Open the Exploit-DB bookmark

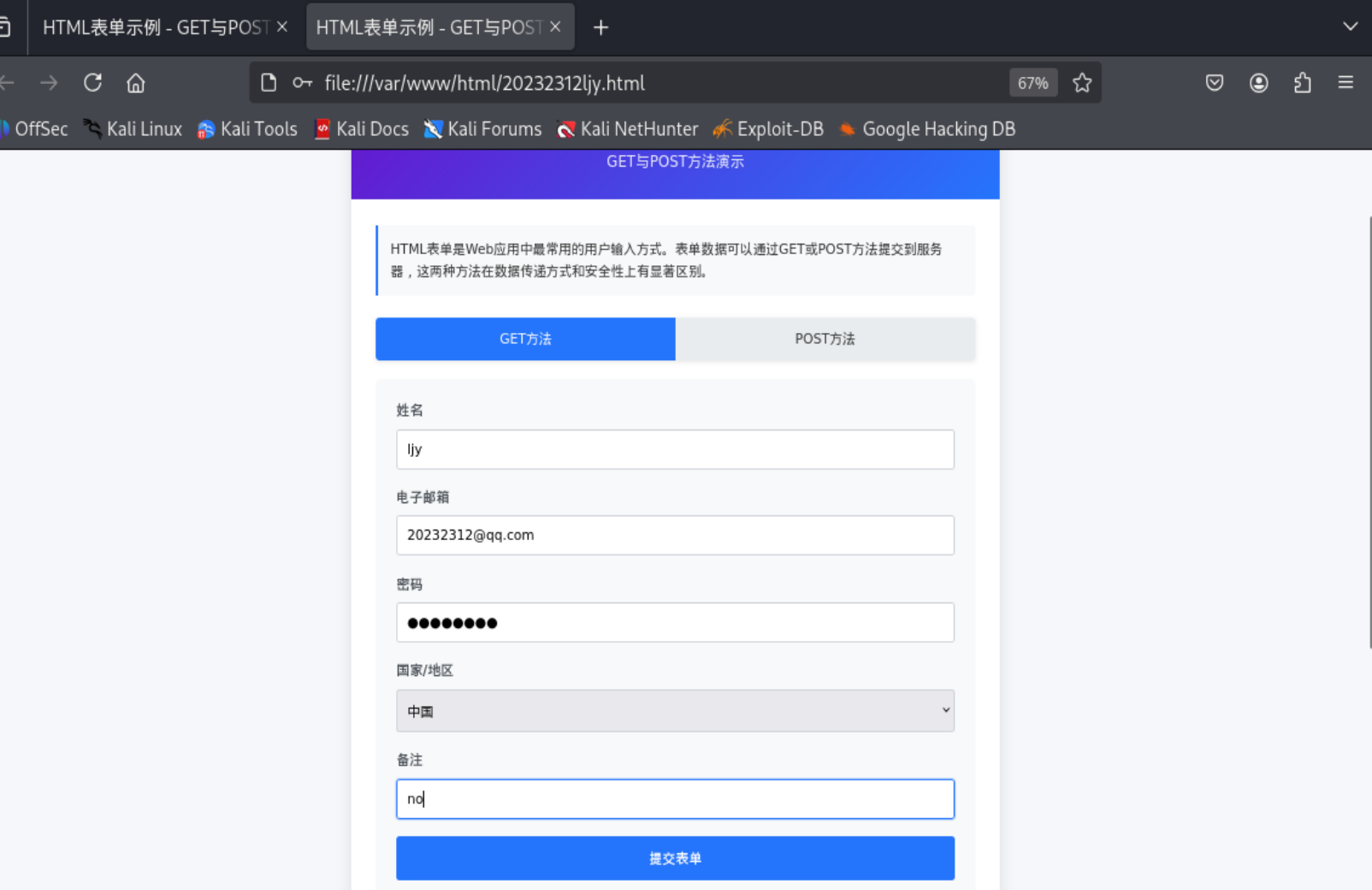pyautogui.click(x=768, y=129)
